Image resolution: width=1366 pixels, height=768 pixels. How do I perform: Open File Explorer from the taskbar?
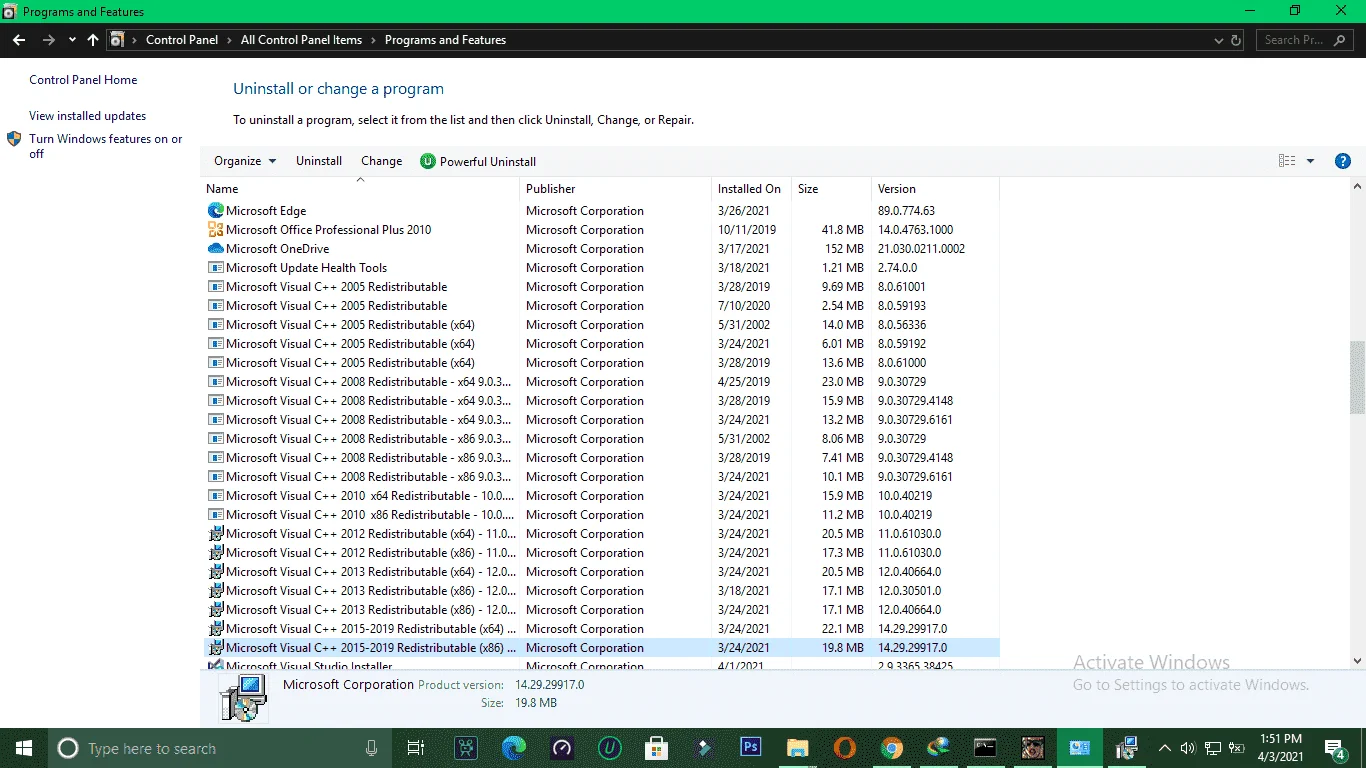pyautogui.click(x=797, y=748)
